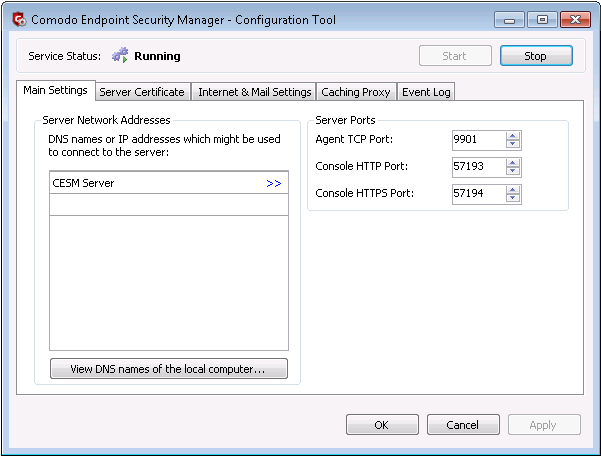Click the Console HTTP Port label
The image size is (601, 457).
click(361, 166)
